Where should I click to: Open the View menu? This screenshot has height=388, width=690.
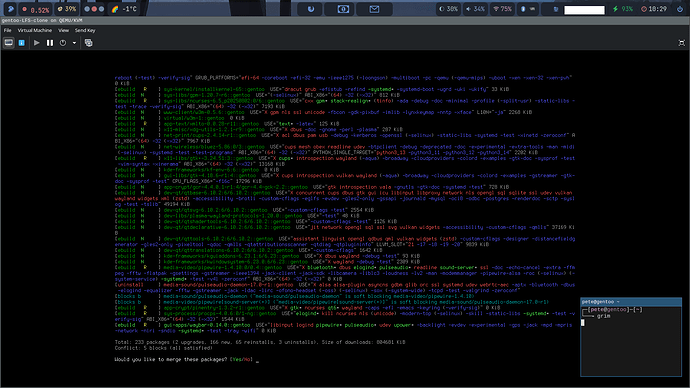(x=63, y=30)
